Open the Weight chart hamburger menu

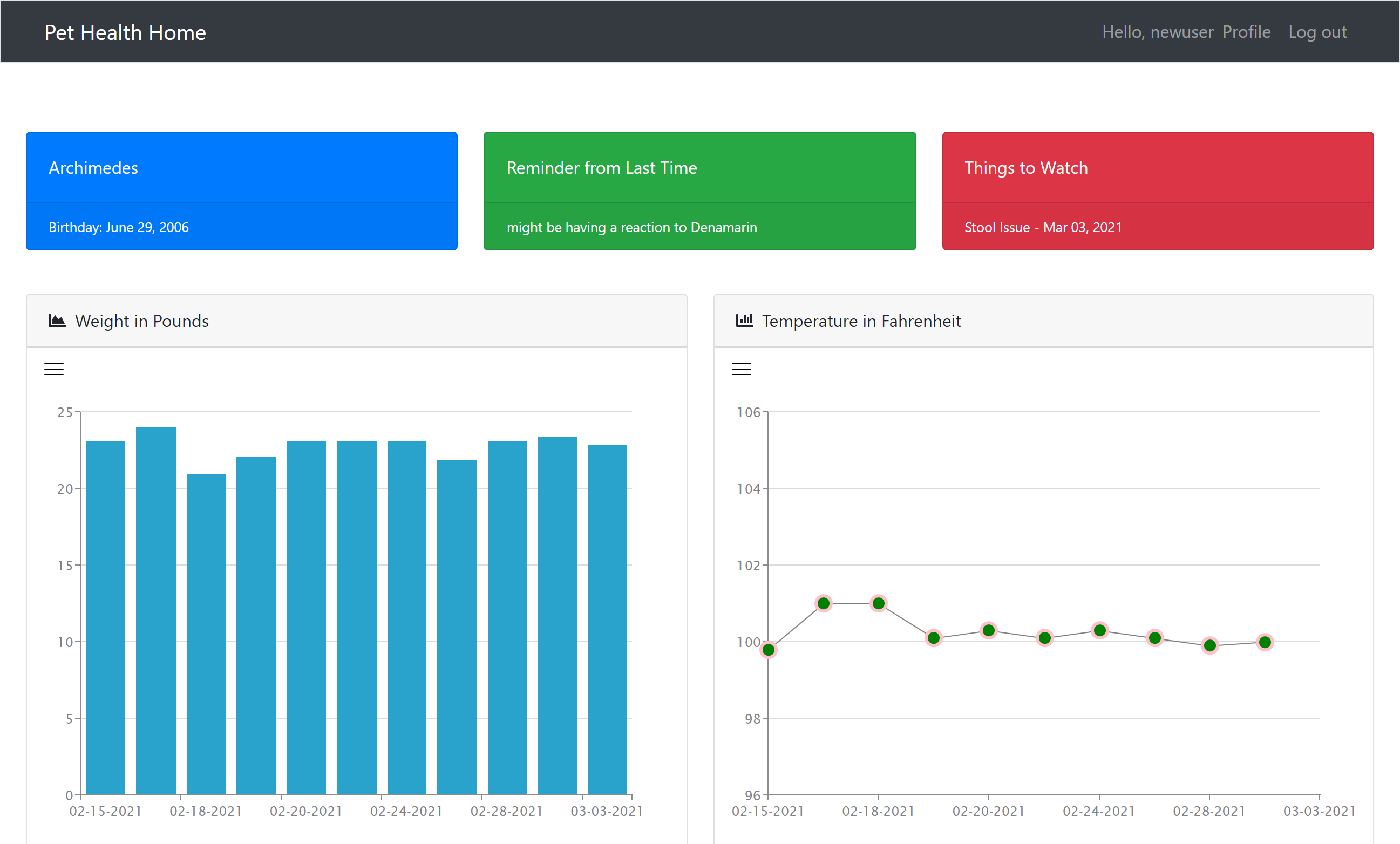[54, 369]
